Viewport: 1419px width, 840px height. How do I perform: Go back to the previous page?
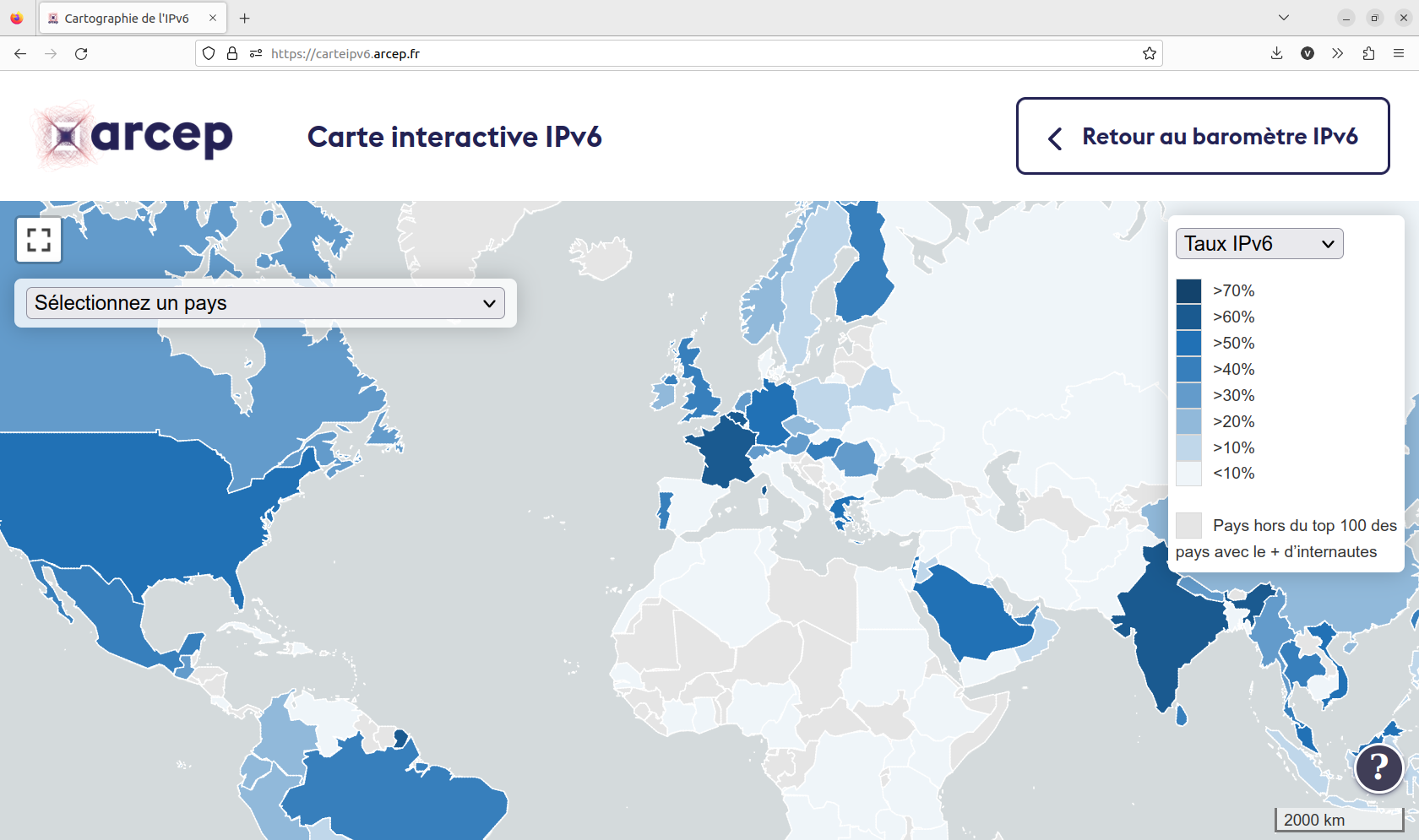pos(20,54)
